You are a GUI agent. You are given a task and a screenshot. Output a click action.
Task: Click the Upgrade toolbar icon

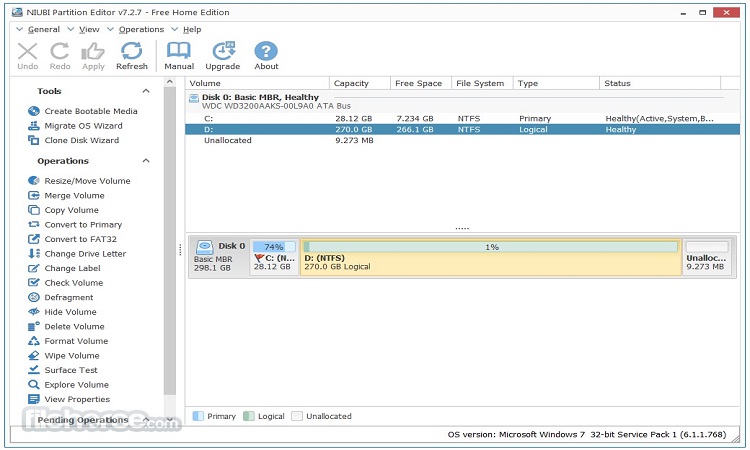(x=222, y=55)
